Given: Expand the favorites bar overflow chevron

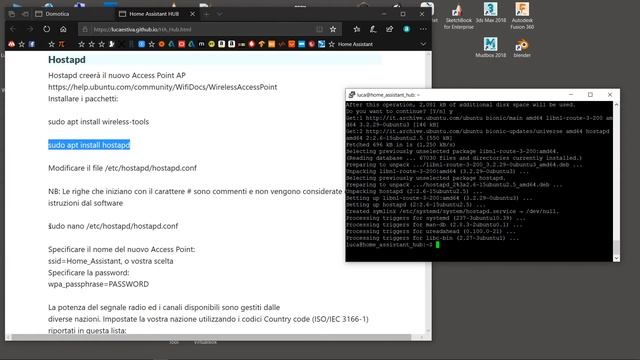Looking at the screenshot, I should [423, 44].
